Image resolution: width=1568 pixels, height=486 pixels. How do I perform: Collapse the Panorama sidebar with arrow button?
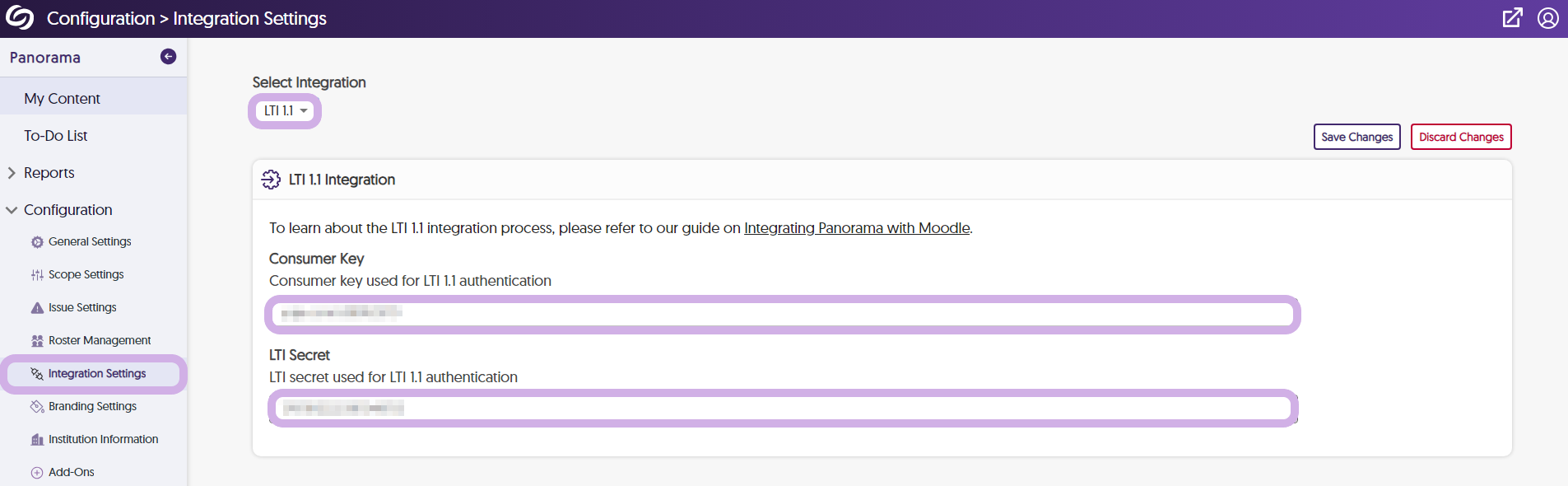[x=168, y=56]
